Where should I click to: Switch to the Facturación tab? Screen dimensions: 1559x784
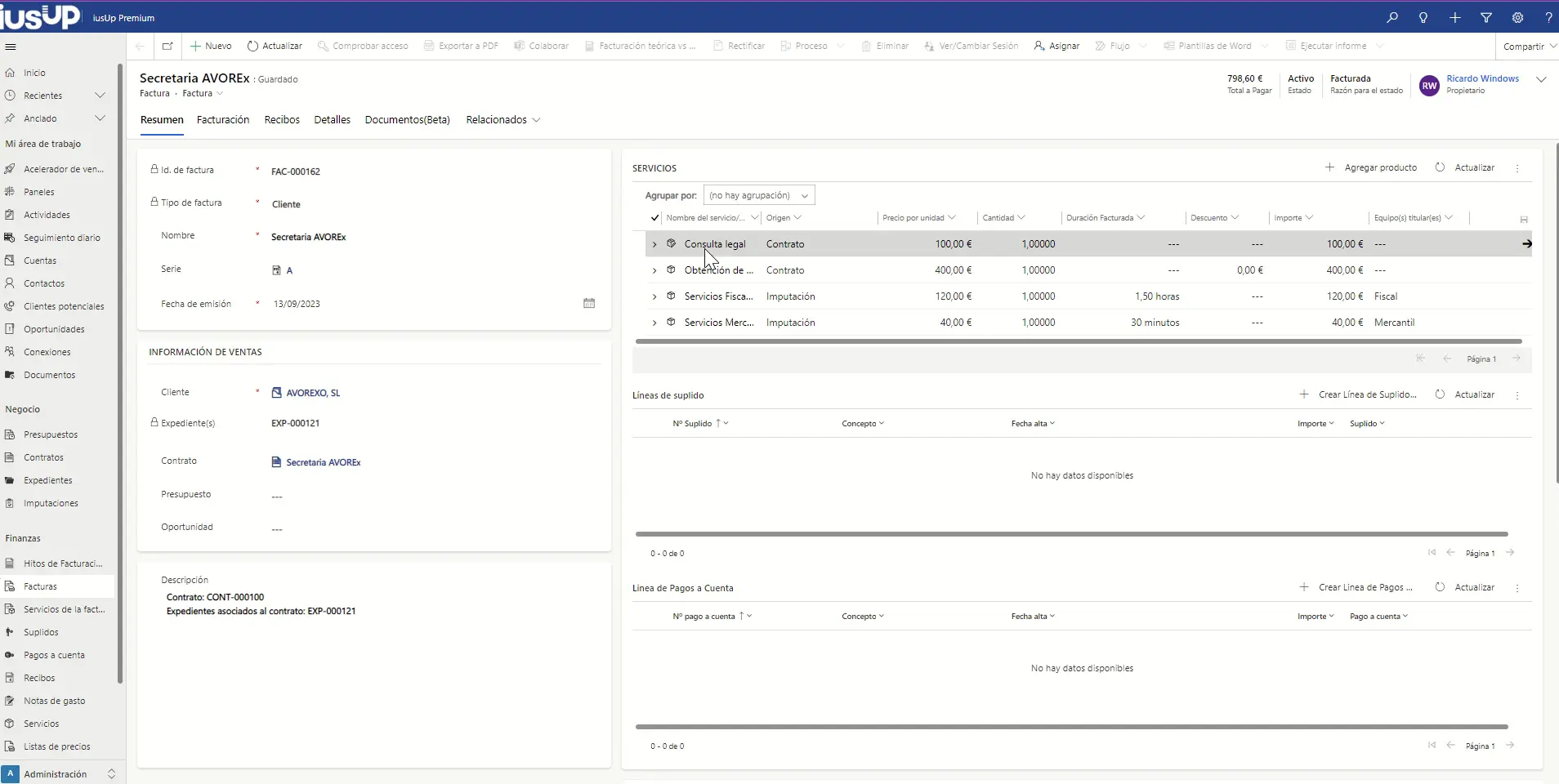pos(223,120)
